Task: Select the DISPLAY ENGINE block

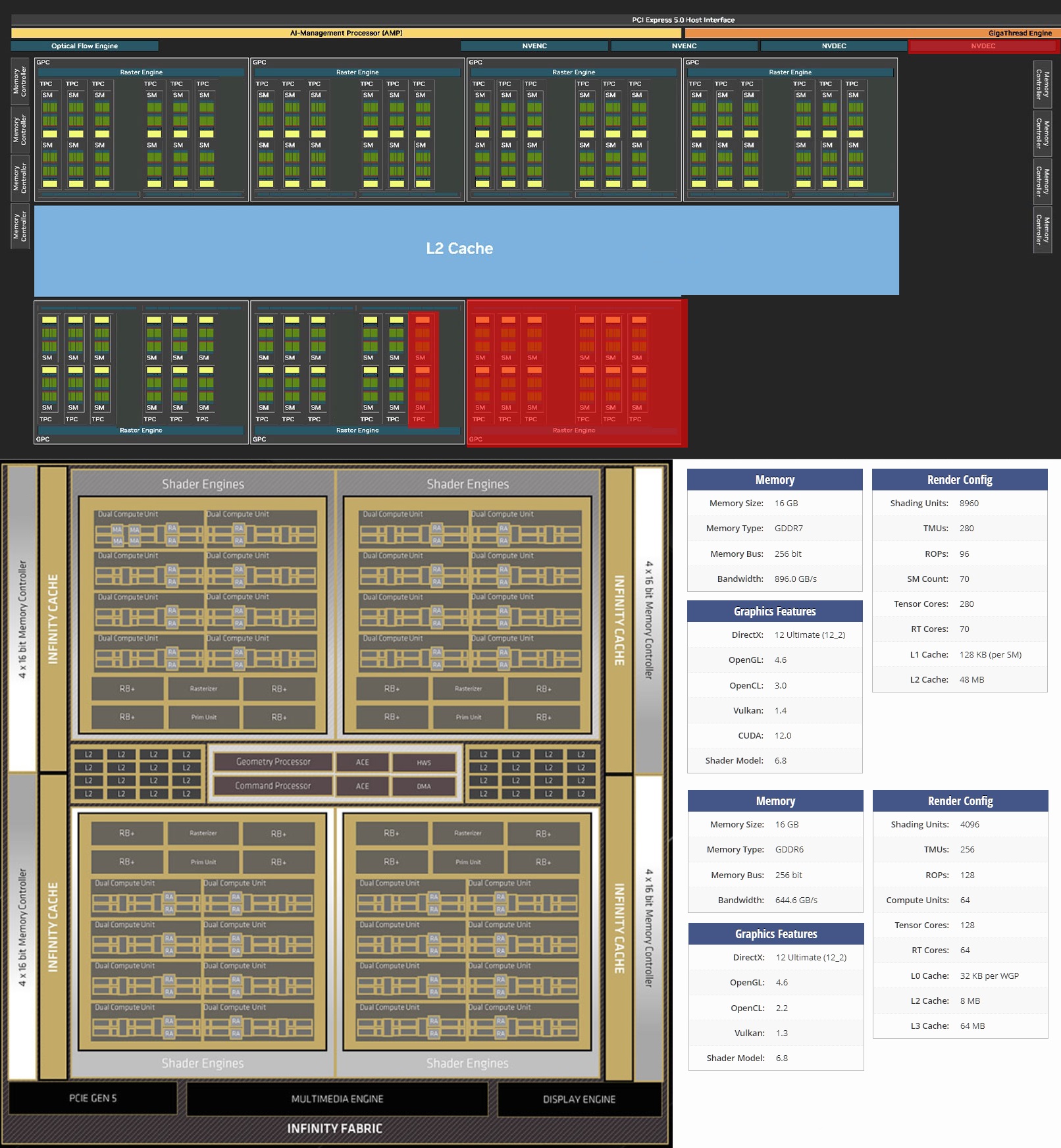Action: point(579,1099)
